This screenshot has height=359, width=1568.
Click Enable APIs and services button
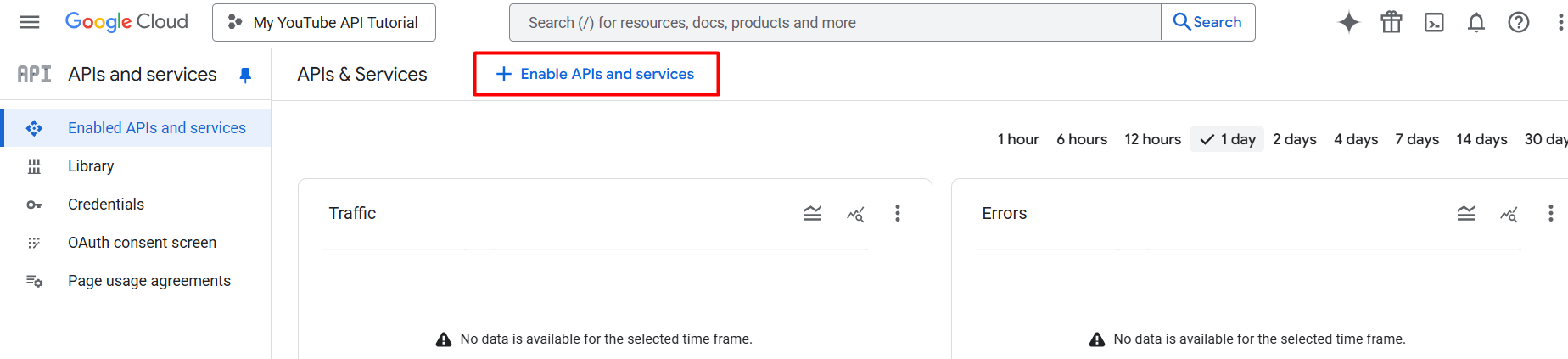click(596, 74)
